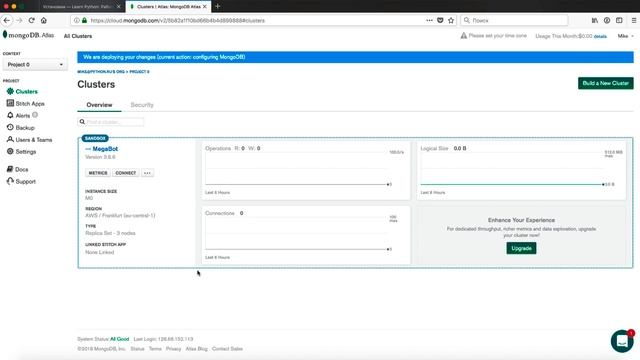Reload the page with the refresh icon
The height and width of the screenshot is (360, 640).
pyautogui.click(x=31, y=20)
